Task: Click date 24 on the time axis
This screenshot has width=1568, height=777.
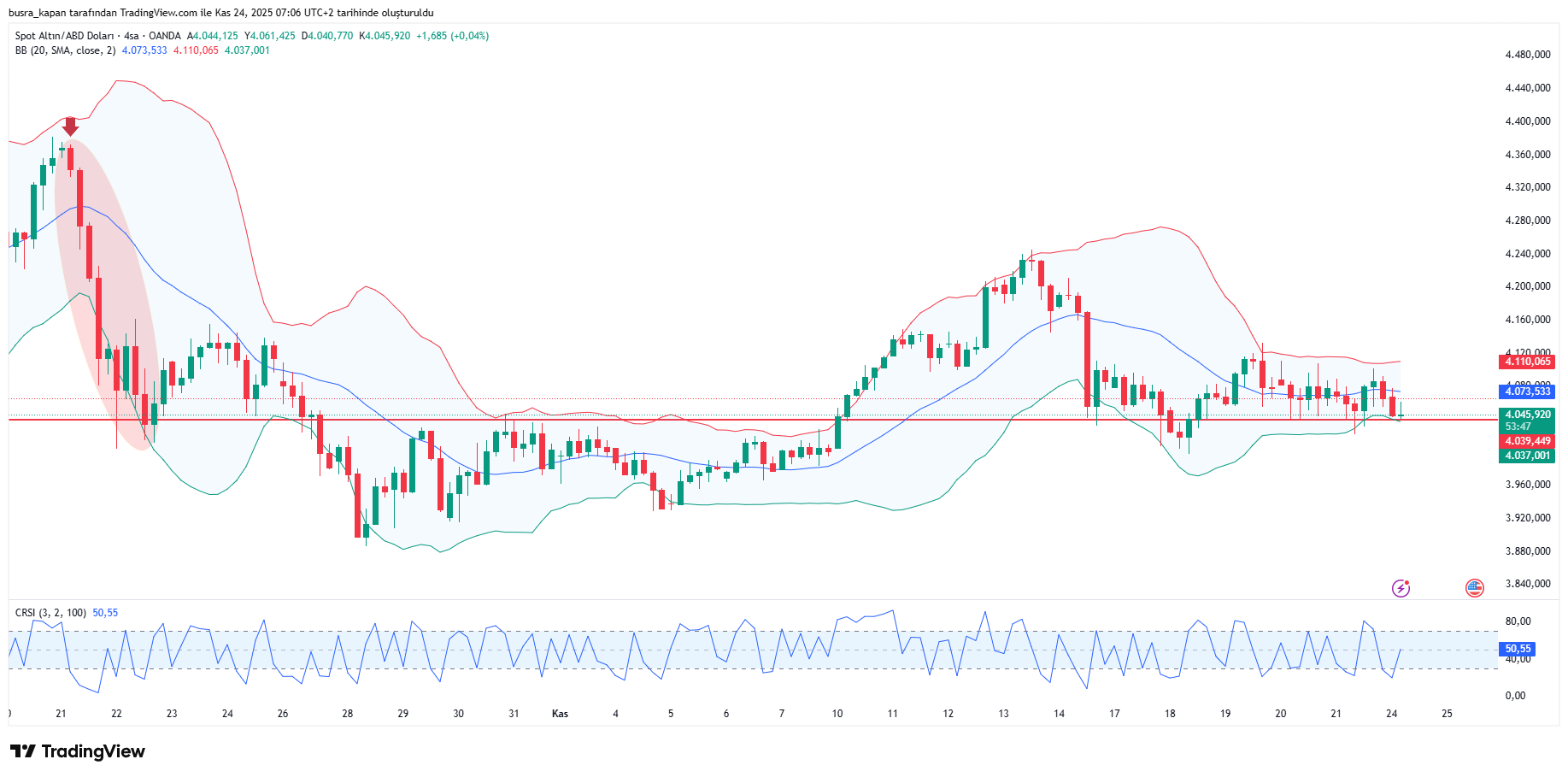Action: click(1391, 714)
